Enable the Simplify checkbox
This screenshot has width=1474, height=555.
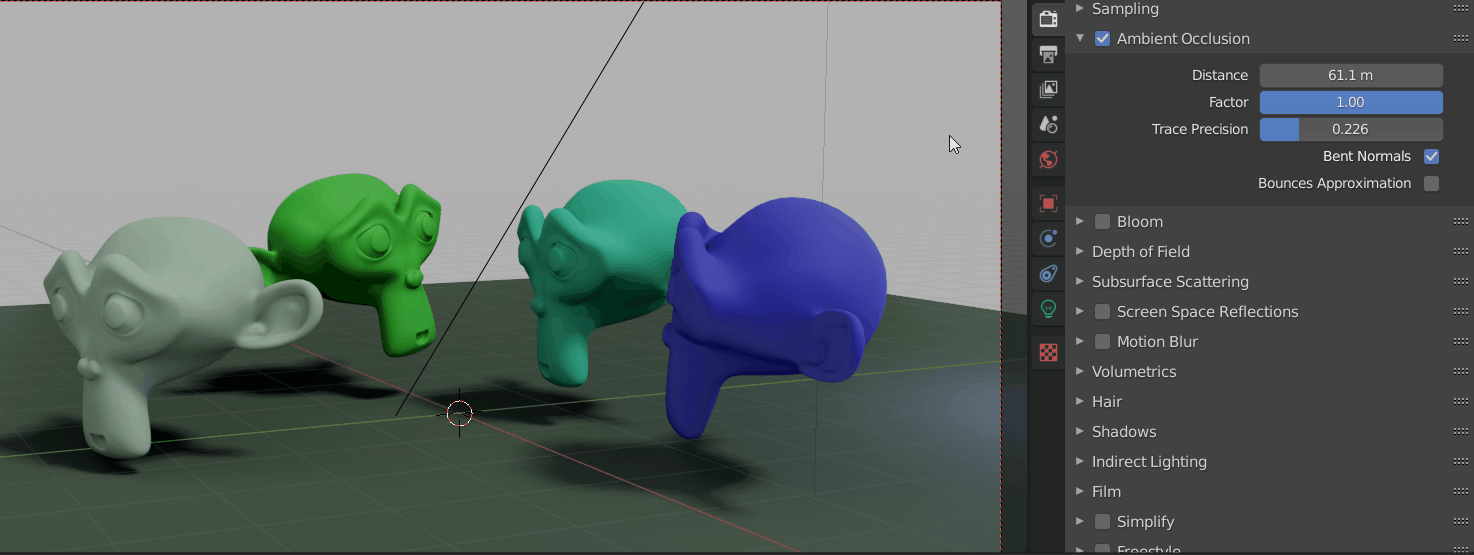pyautogui.click(x=1102, y=522)
